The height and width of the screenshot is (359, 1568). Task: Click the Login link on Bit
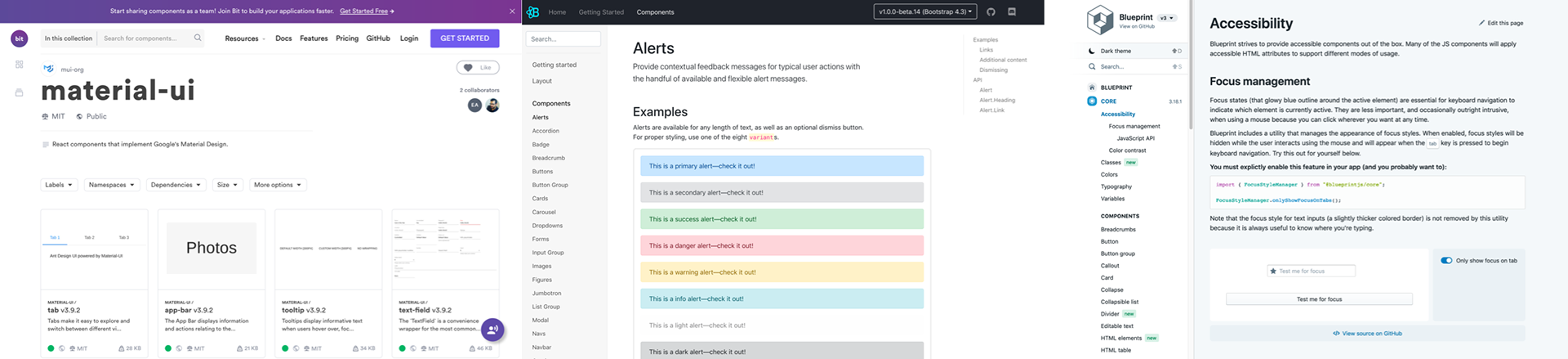[409, 38]
